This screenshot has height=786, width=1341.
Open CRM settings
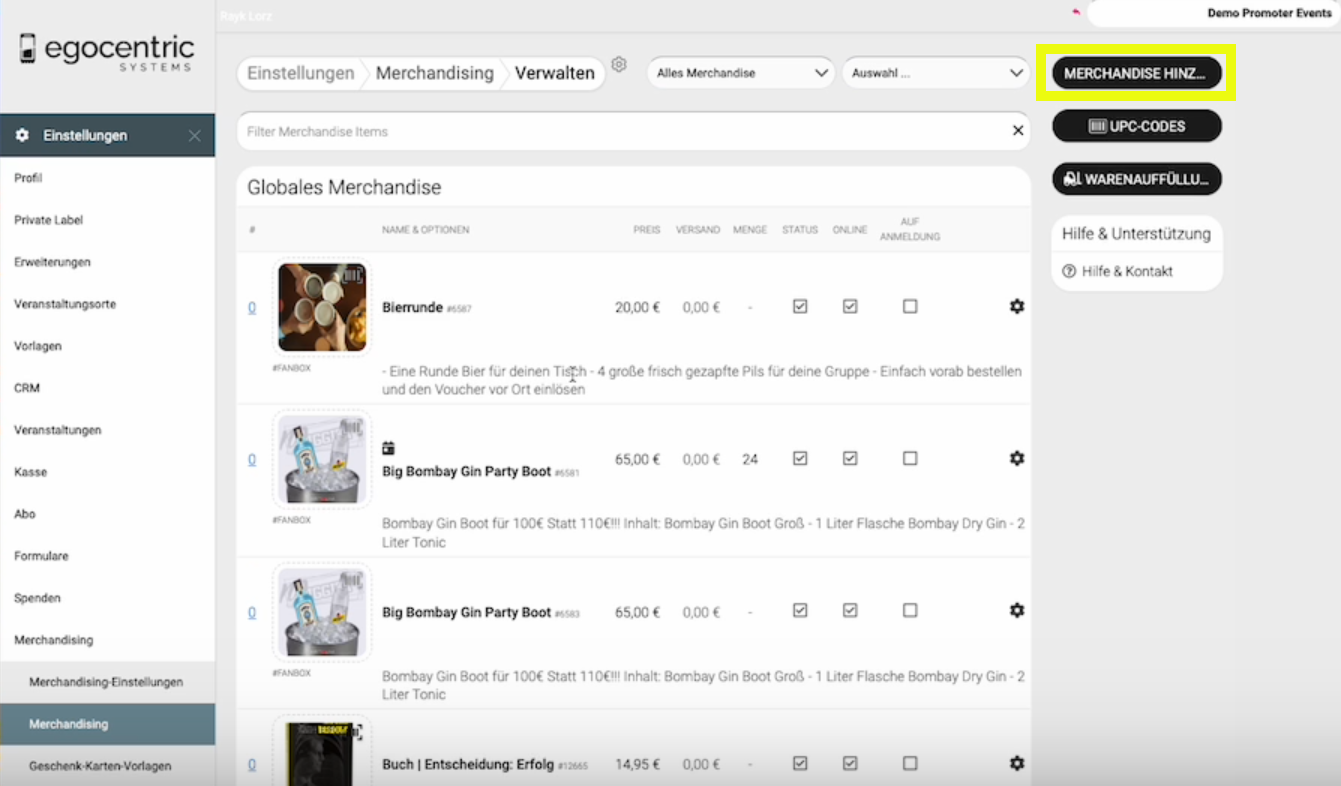pyautogui.click(x=27, y=388)
